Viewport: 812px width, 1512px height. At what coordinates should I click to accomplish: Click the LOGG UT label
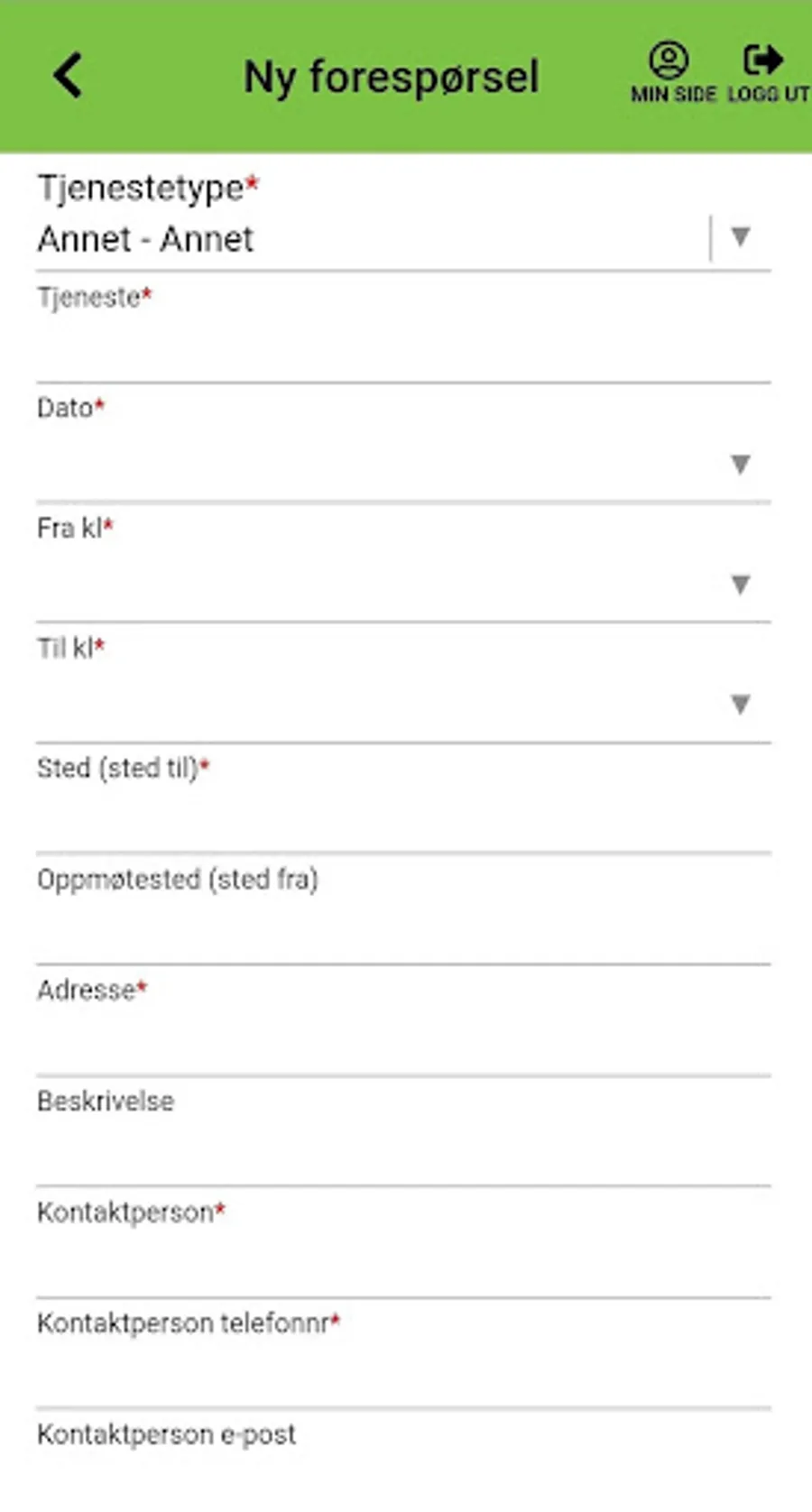[x=769, y=94]
